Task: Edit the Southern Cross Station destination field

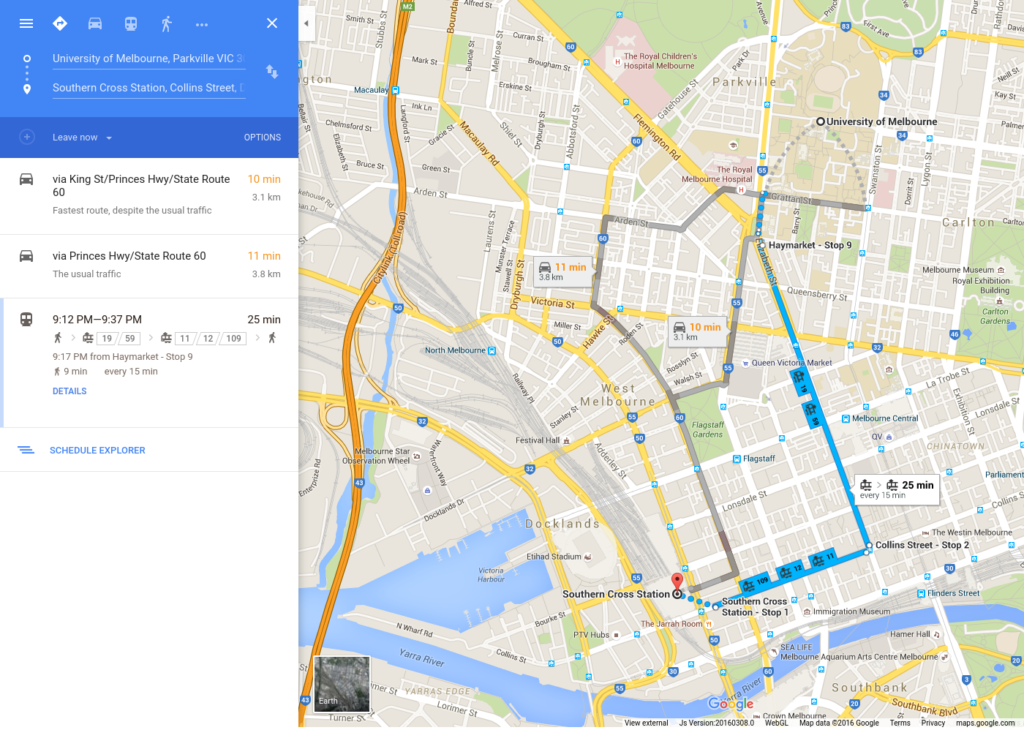Action: pyautogui.click(x=149, y=88)
